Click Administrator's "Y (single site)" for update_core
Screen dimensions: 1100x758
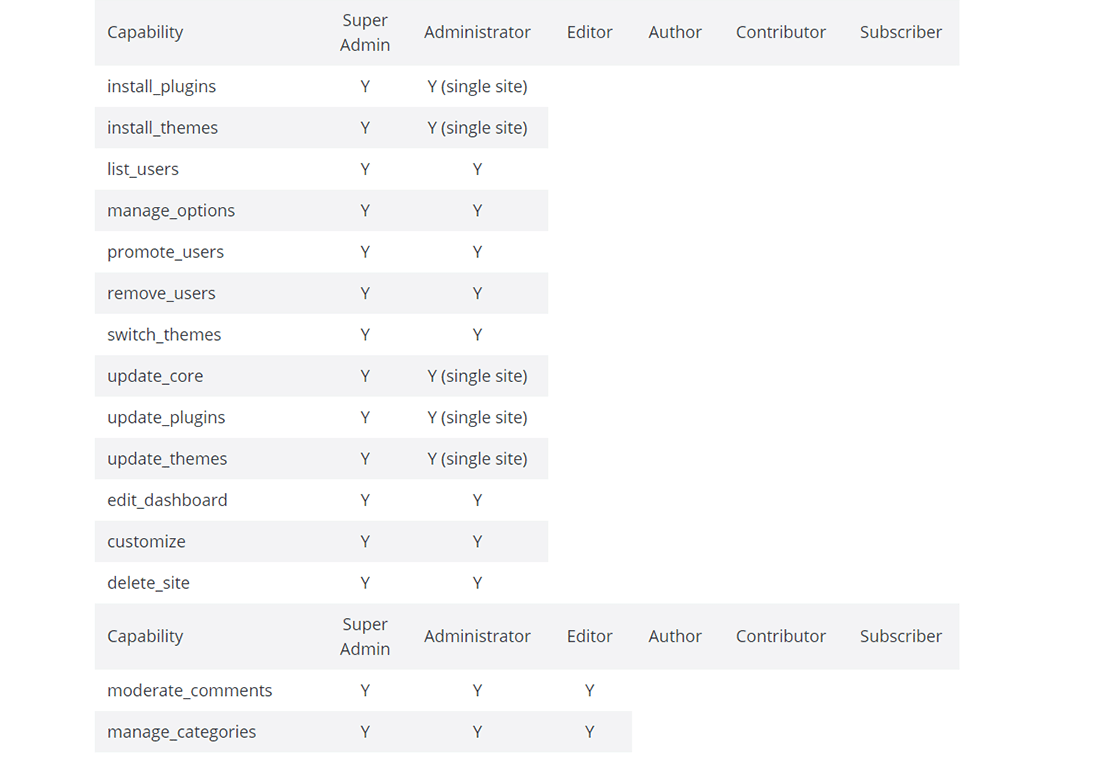point(477,376)
